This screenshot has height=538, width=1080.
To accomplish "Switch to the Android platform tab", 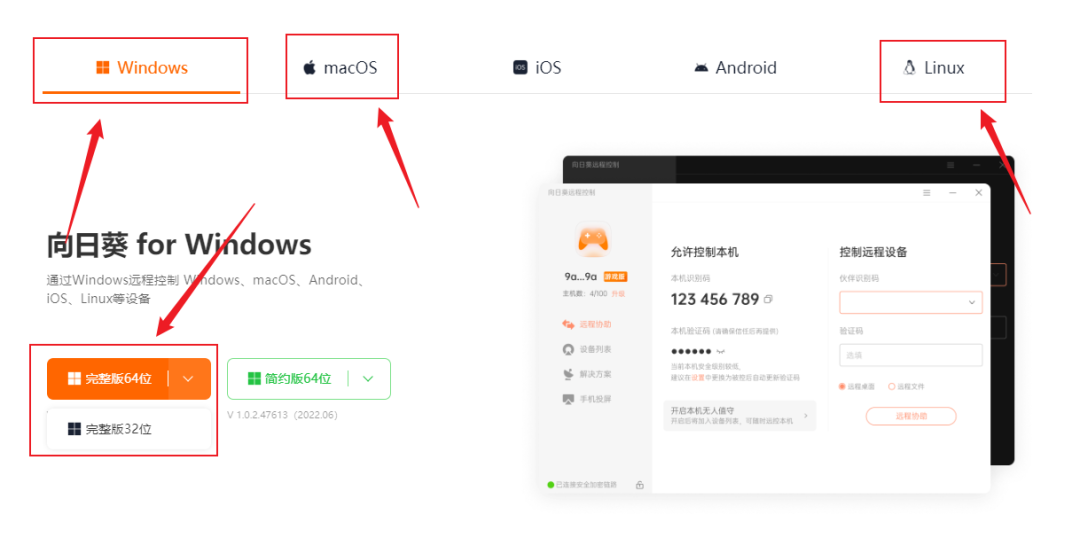I will coord(735,68).
